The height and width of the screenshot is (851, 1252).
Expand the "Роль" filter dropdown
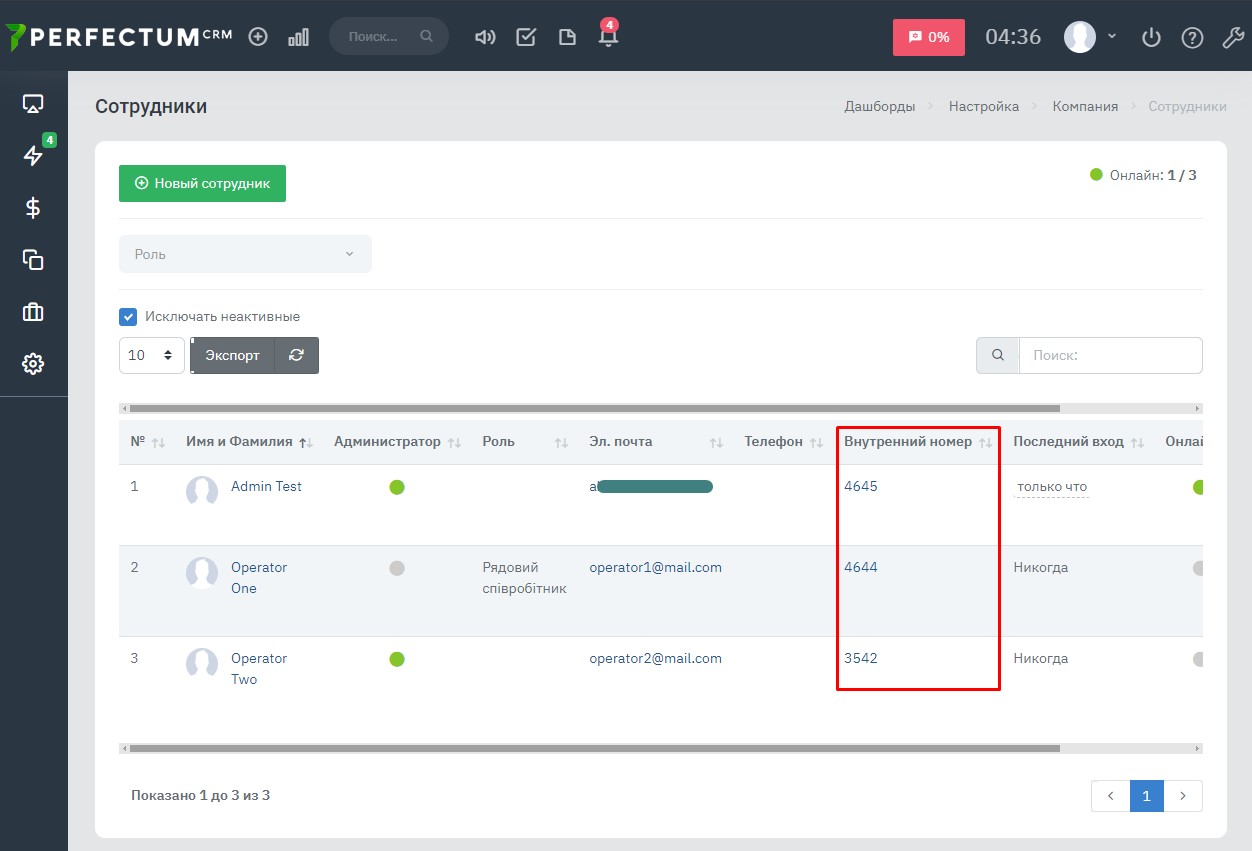pyautogui.click(x=245, y=254)
